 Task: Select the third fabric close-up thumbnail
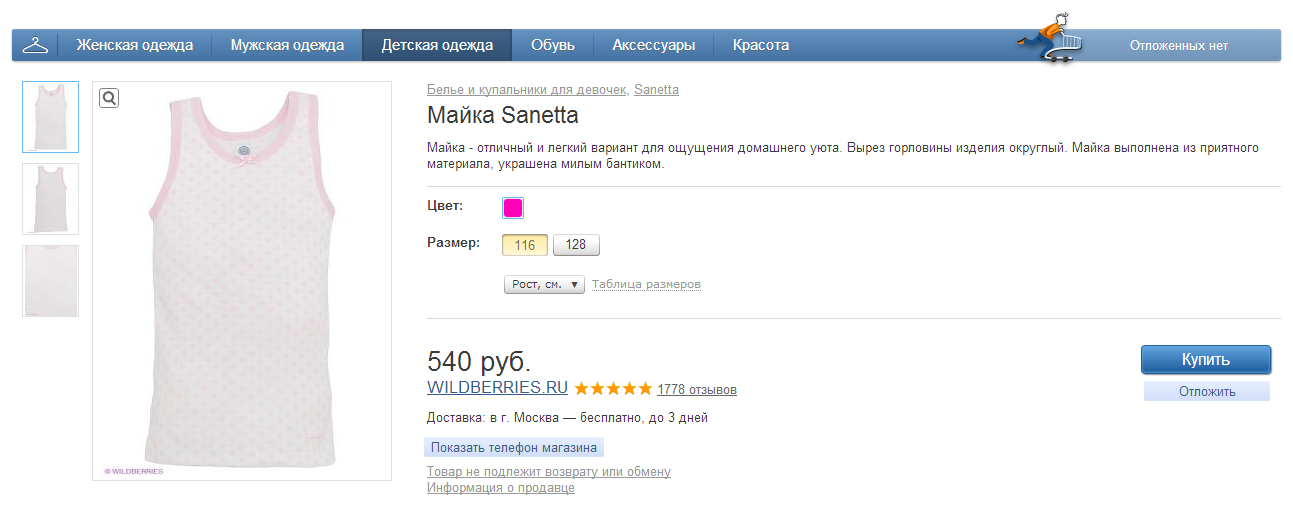[50, 281]
